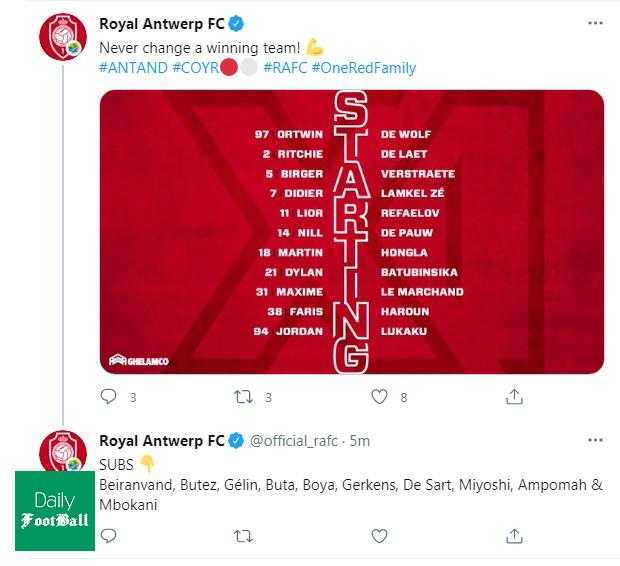Screen dimensions: 620x566
Task: Open the #RAFC hashtag
Action: pyautogui.click(x=285, y=68)
